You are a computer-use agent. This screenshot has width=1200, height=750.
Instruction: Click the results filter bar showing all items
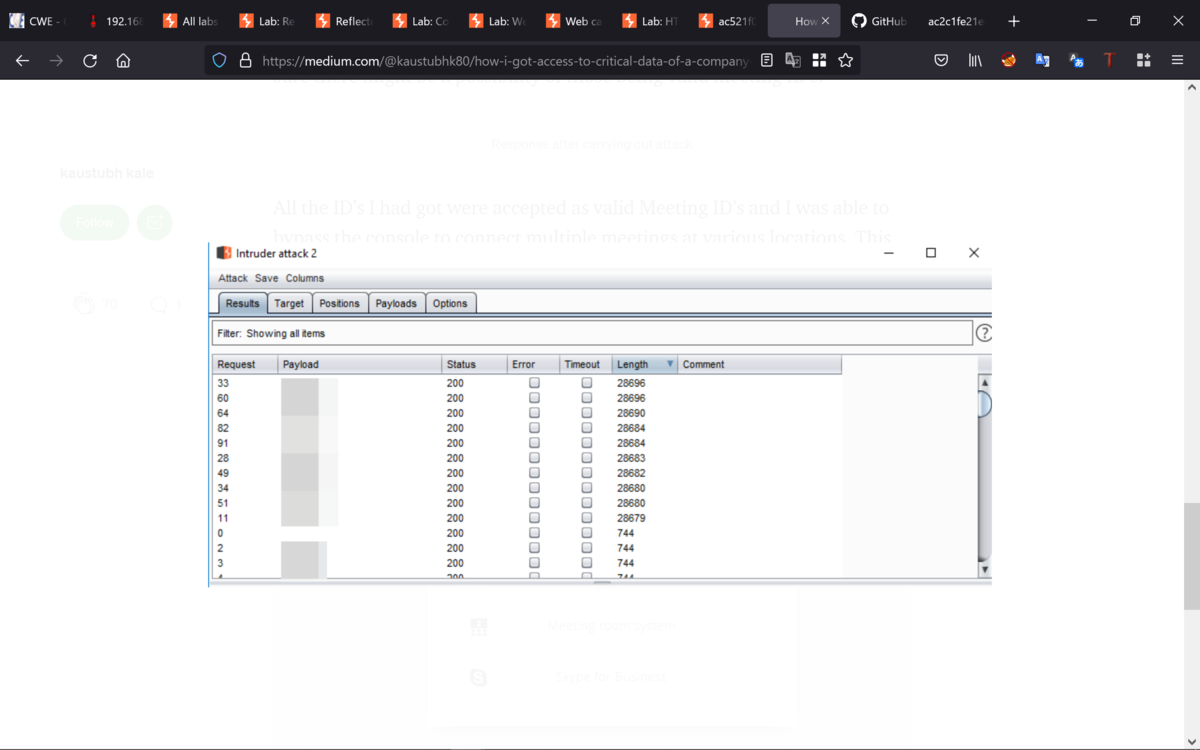[592, 333]
